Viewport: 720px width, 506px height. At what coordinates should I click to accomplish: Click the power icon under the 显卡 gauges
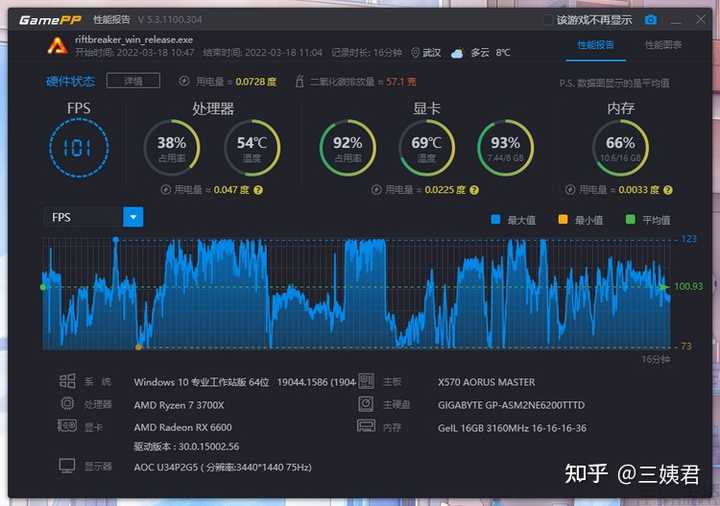tap(377, 190)
